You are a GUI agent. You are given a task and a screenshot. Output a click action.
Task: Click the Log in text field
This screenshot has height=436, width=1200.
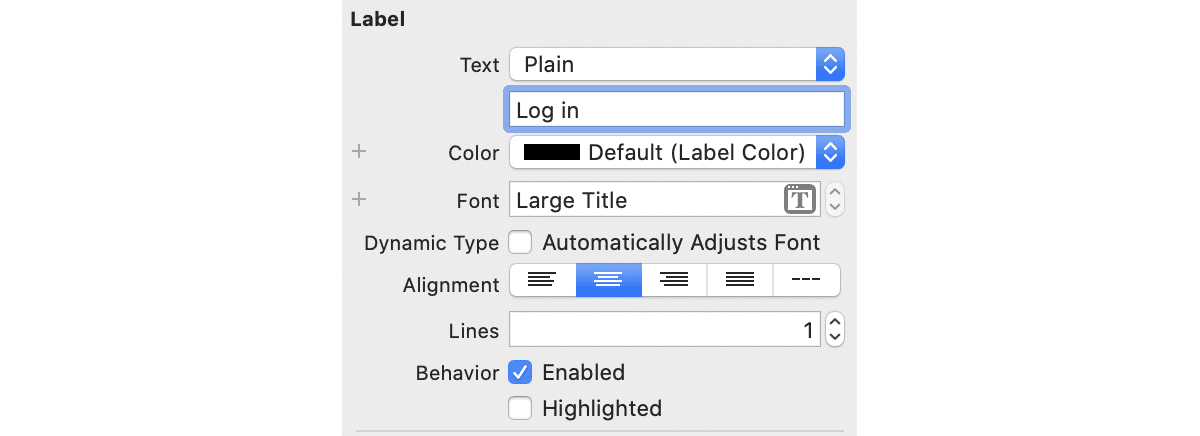(677, 110)
